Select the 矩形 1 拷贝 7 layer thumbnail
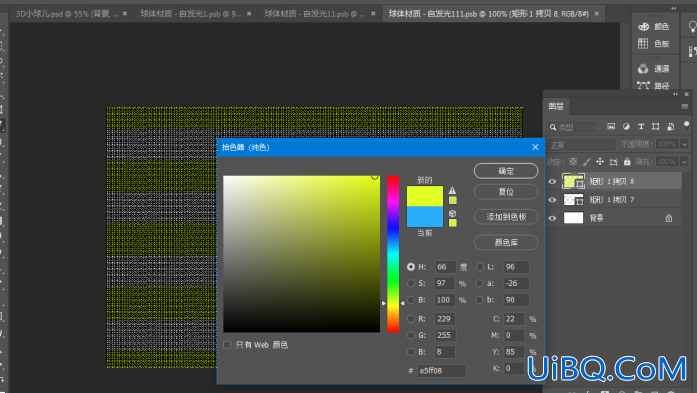The image size is (697, 393). point(573,200)
